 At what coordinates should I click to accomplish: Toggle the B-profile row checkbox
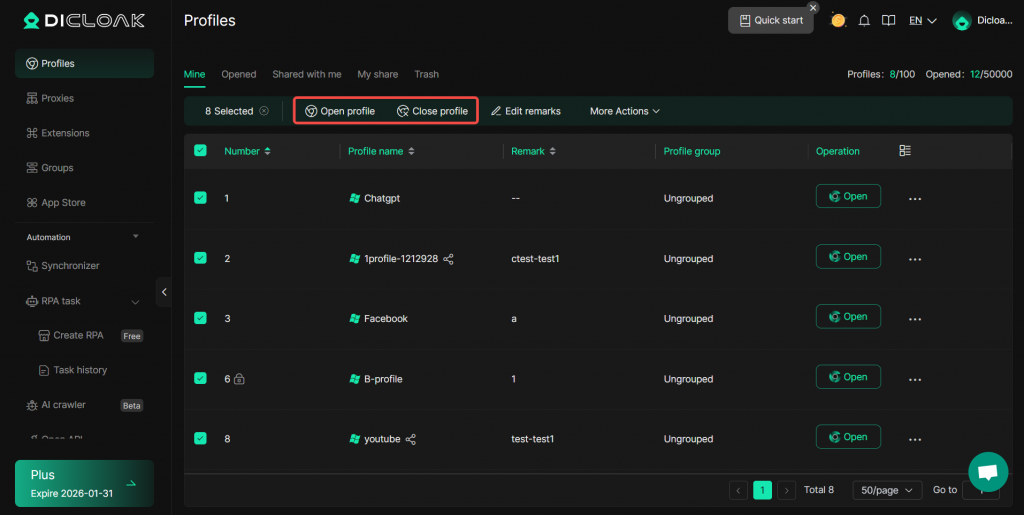200,378
